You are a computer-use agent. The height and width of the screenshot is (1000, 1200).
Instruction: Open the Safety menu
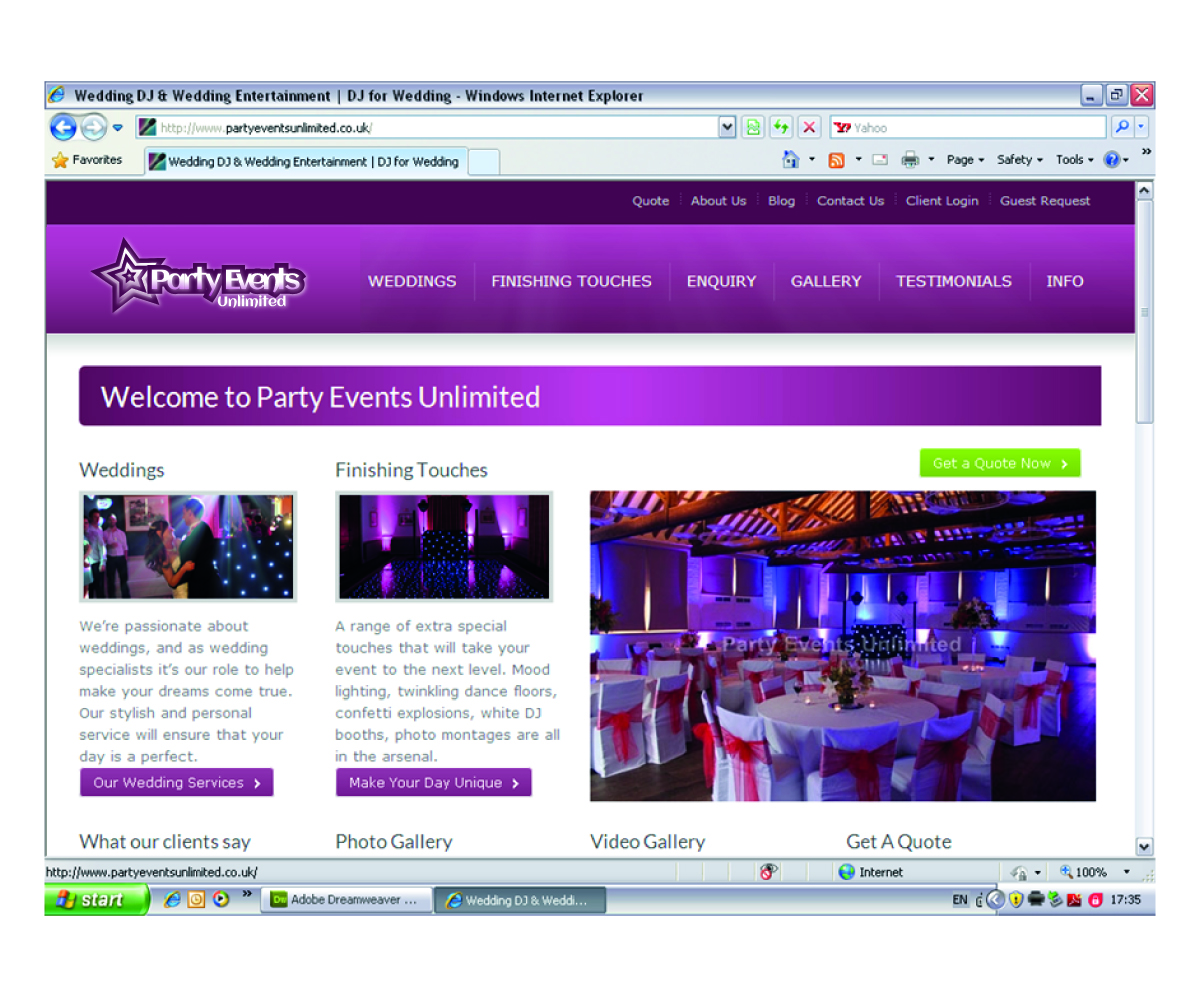click(x=1020, y=160)
